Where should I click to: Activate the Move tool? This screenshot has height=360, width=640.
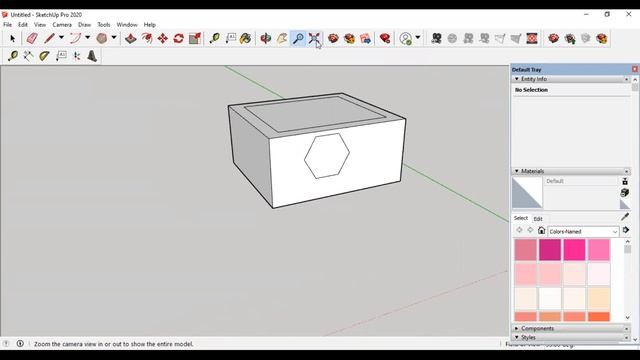coord(163,38)
